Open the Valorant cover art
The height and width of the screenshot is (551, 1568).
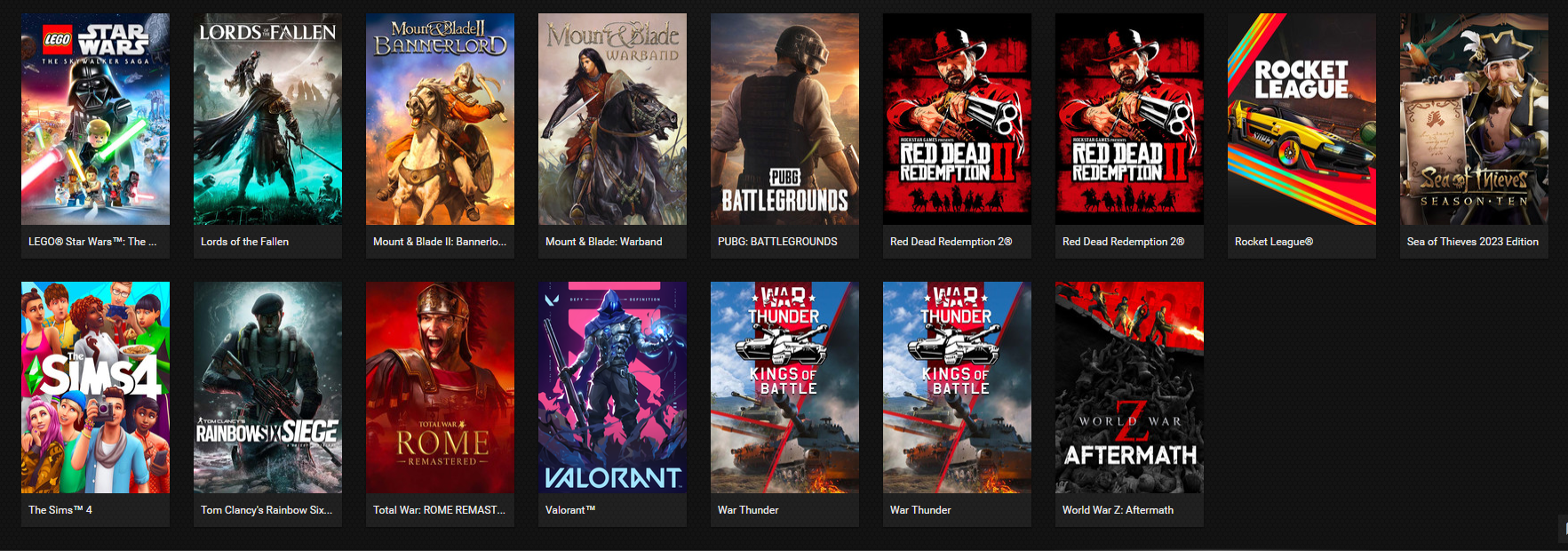(612, 387)
